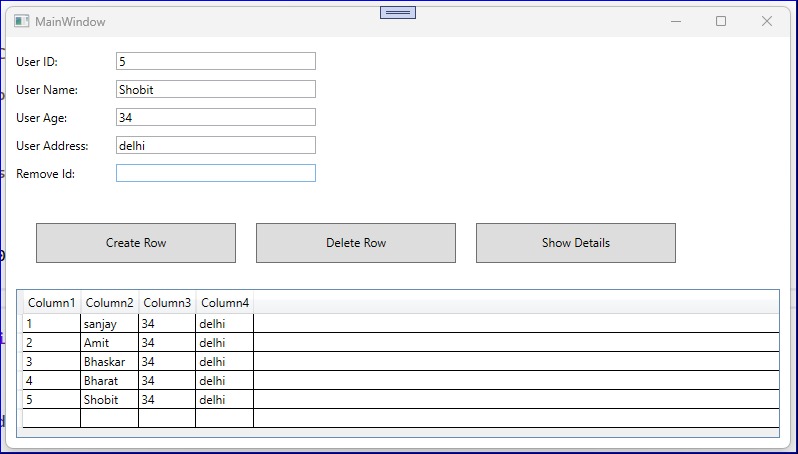798x454 pixels.
Task: Click the Column2 grid header
Action: [110, 303]
